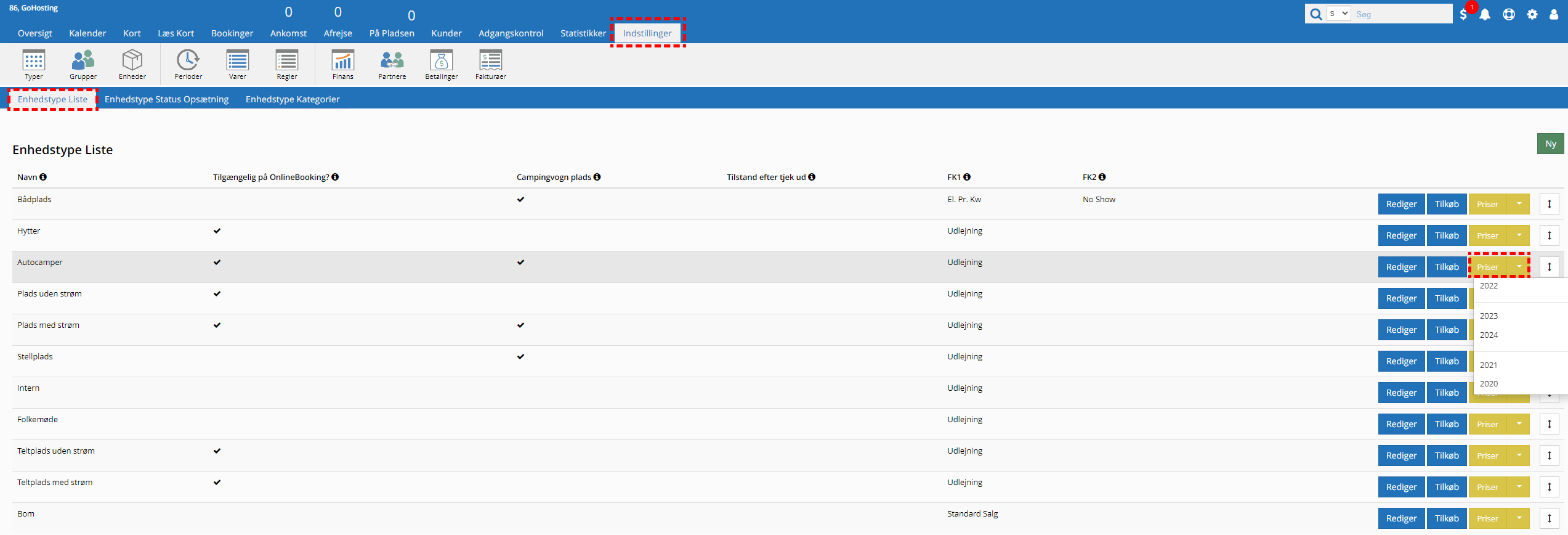Switch to the Enhedstype Kategorier tab

pyautogui.click(x=292, y=99)
